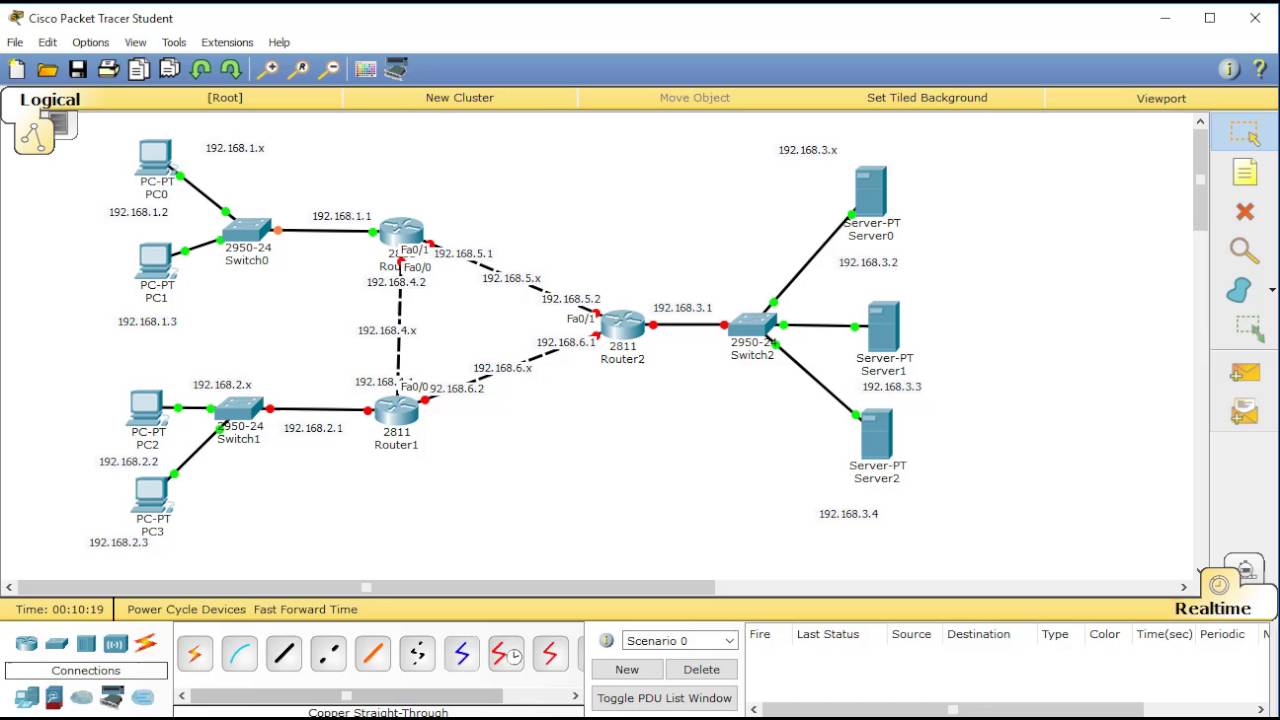Screen dimensions: 1280x720
Task: Click New Cluster in the top bar
Action: 460,98
